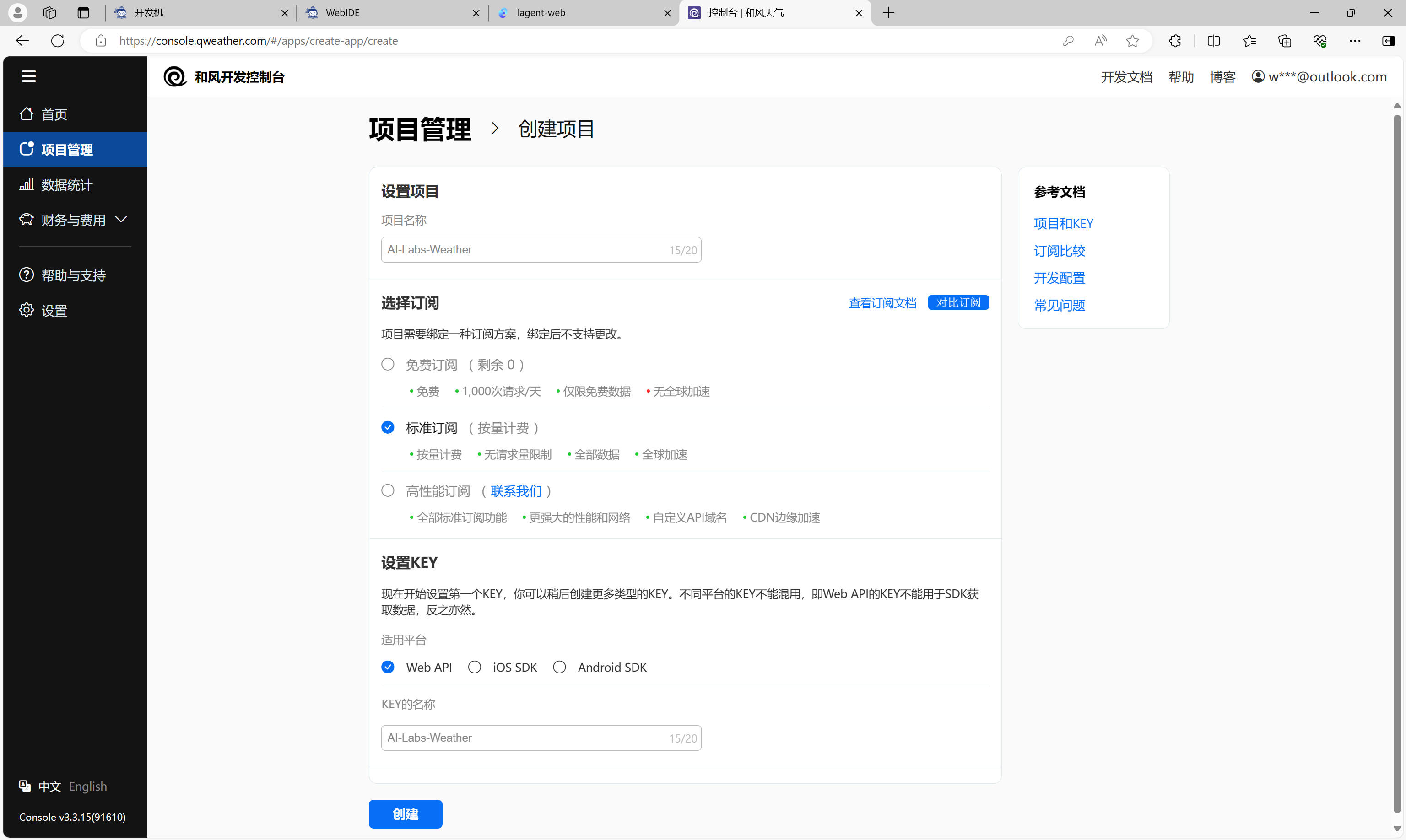Toggle split screen icon
The width and height of the screenshot is (1406, 840).
point(1213,41)
